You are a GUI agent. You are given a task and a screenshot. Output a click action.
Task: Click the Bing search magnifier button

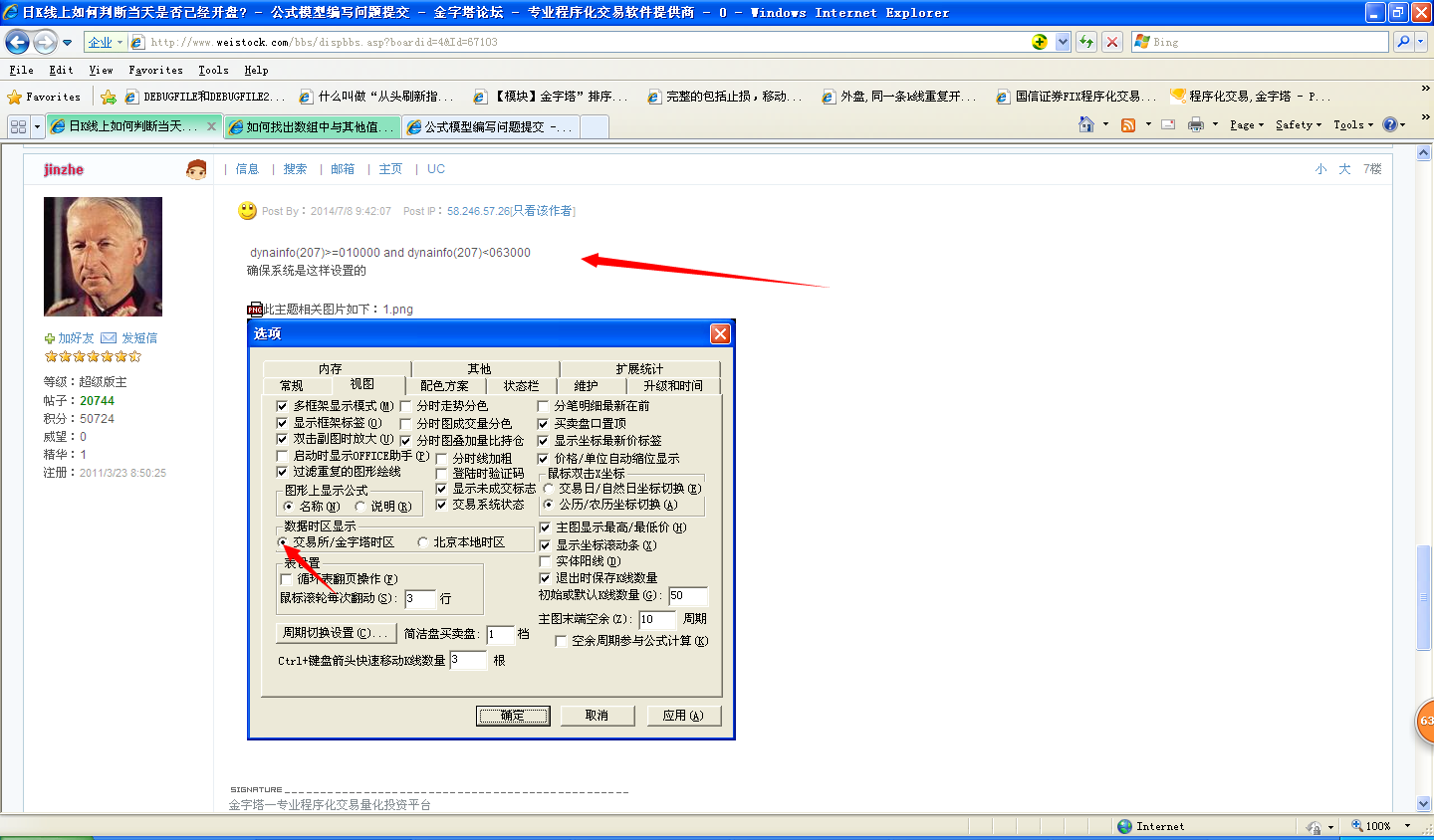point(1403,42)
